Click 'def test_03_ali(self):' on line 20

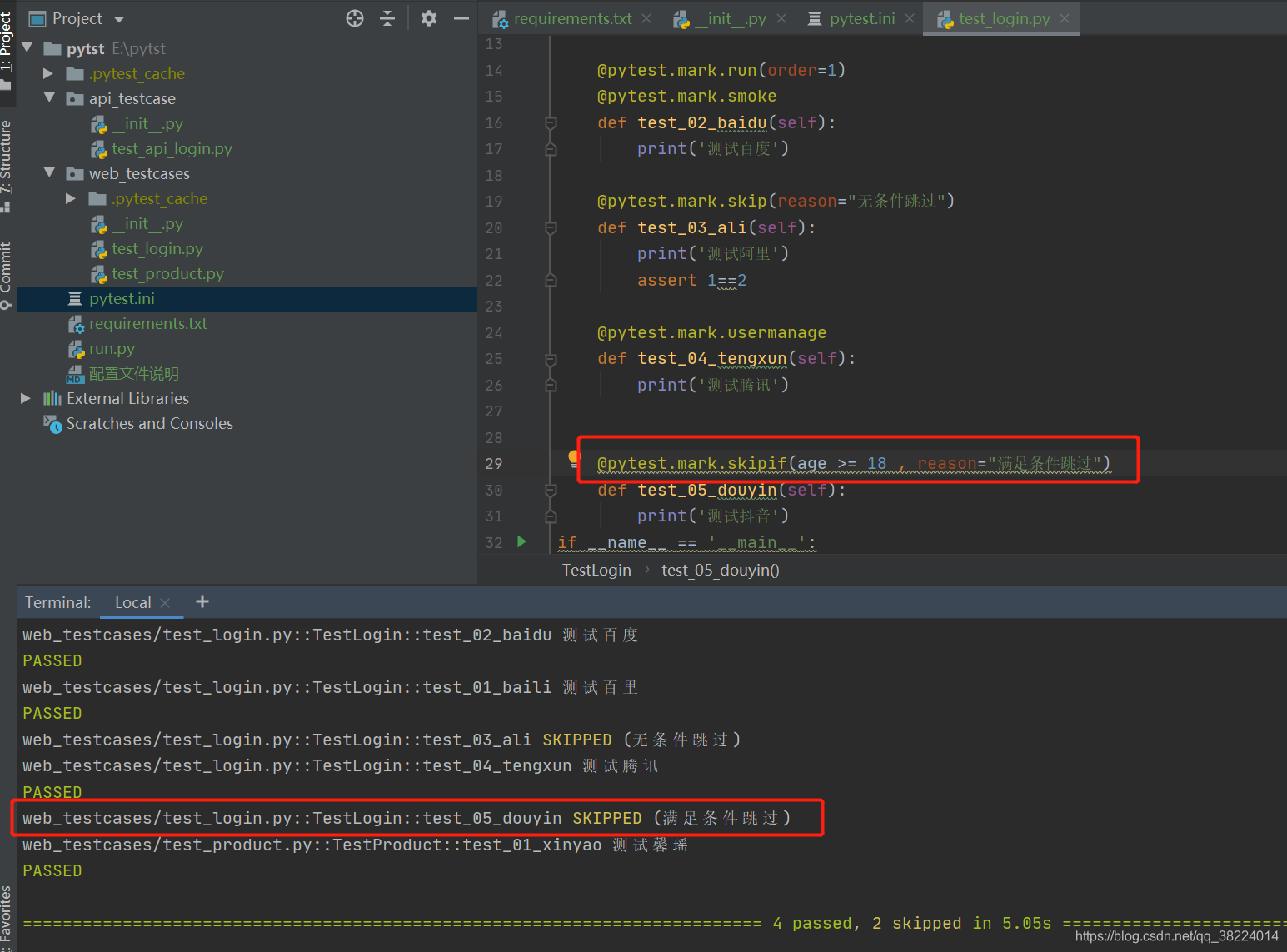tap(706, 227)
